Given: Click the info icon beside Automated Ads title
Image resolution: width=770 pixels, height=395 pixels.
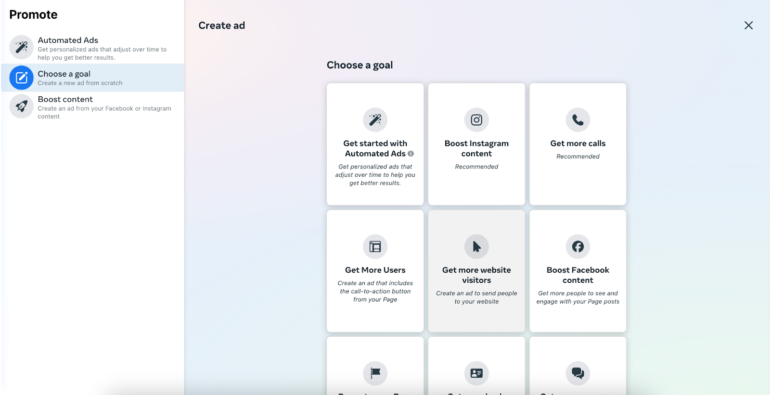Looking at the screenshot, I should tap(411, 154).
